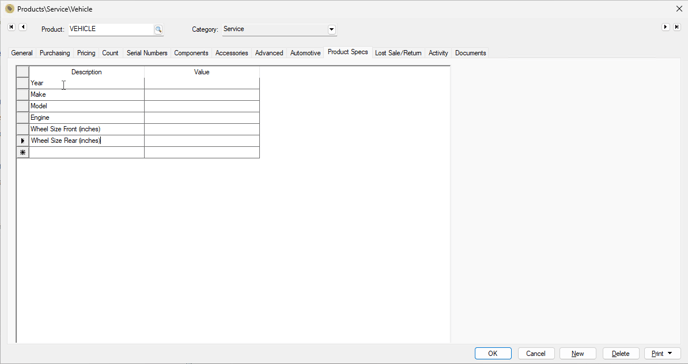This screenshot has width=688, height=364.
Task: Expand the Category dropdown
Action: (x=332, y=29)
